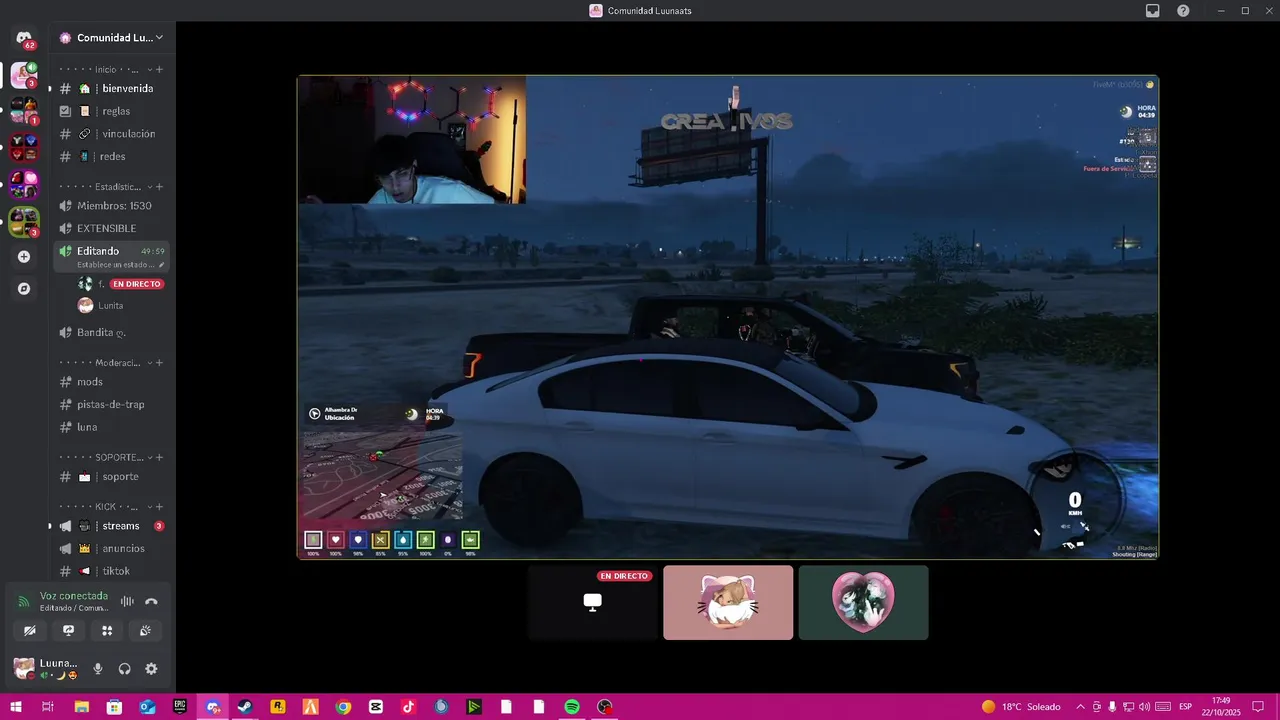This screenshot has height=720, width=1280.
Task: Mute the microphone in user panel
Action: tap(98, 669)
